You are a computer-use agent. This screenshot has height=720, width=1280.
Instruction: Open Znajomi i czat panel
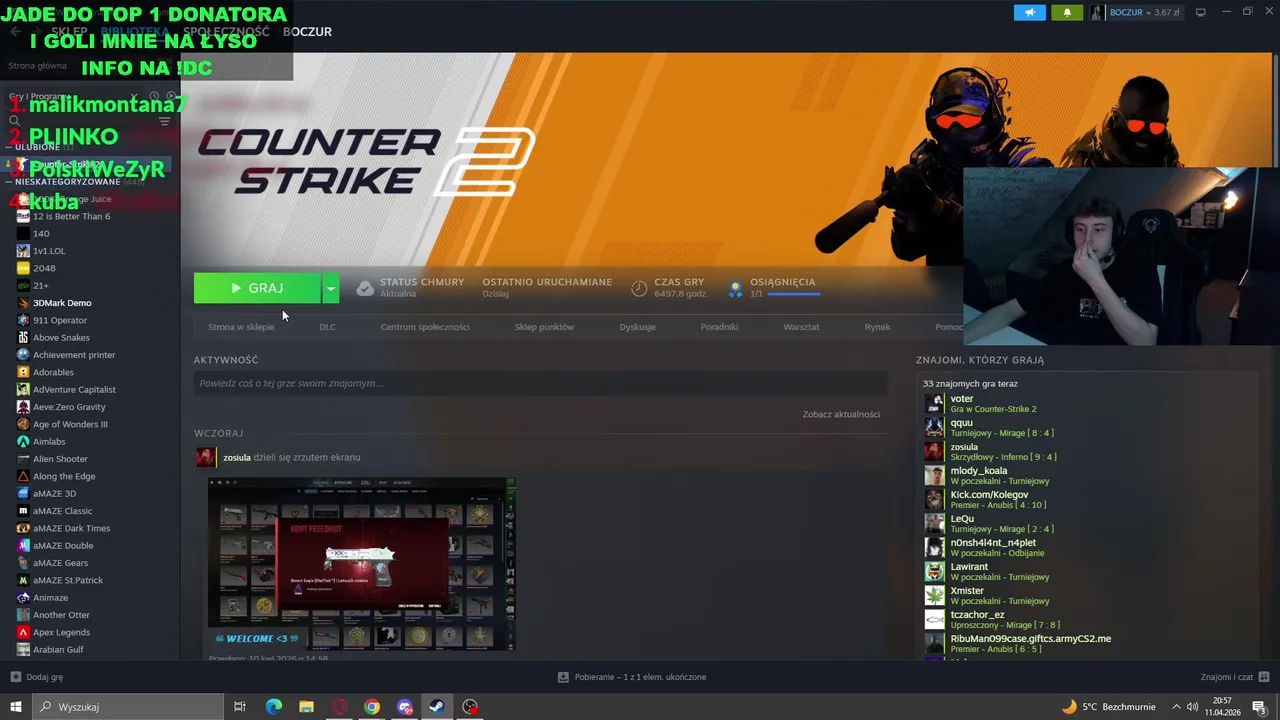pyautogui.click(x=1235, y=677)
